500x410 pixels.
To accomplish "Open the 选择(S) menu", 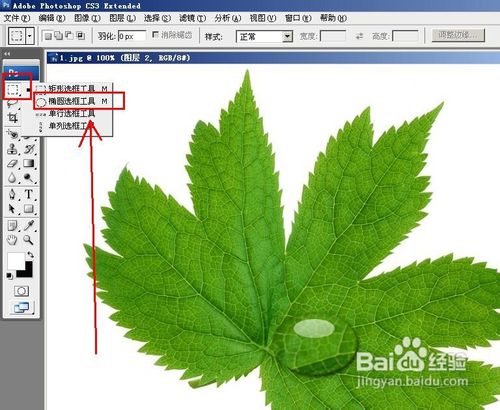I will click(157, 18).
